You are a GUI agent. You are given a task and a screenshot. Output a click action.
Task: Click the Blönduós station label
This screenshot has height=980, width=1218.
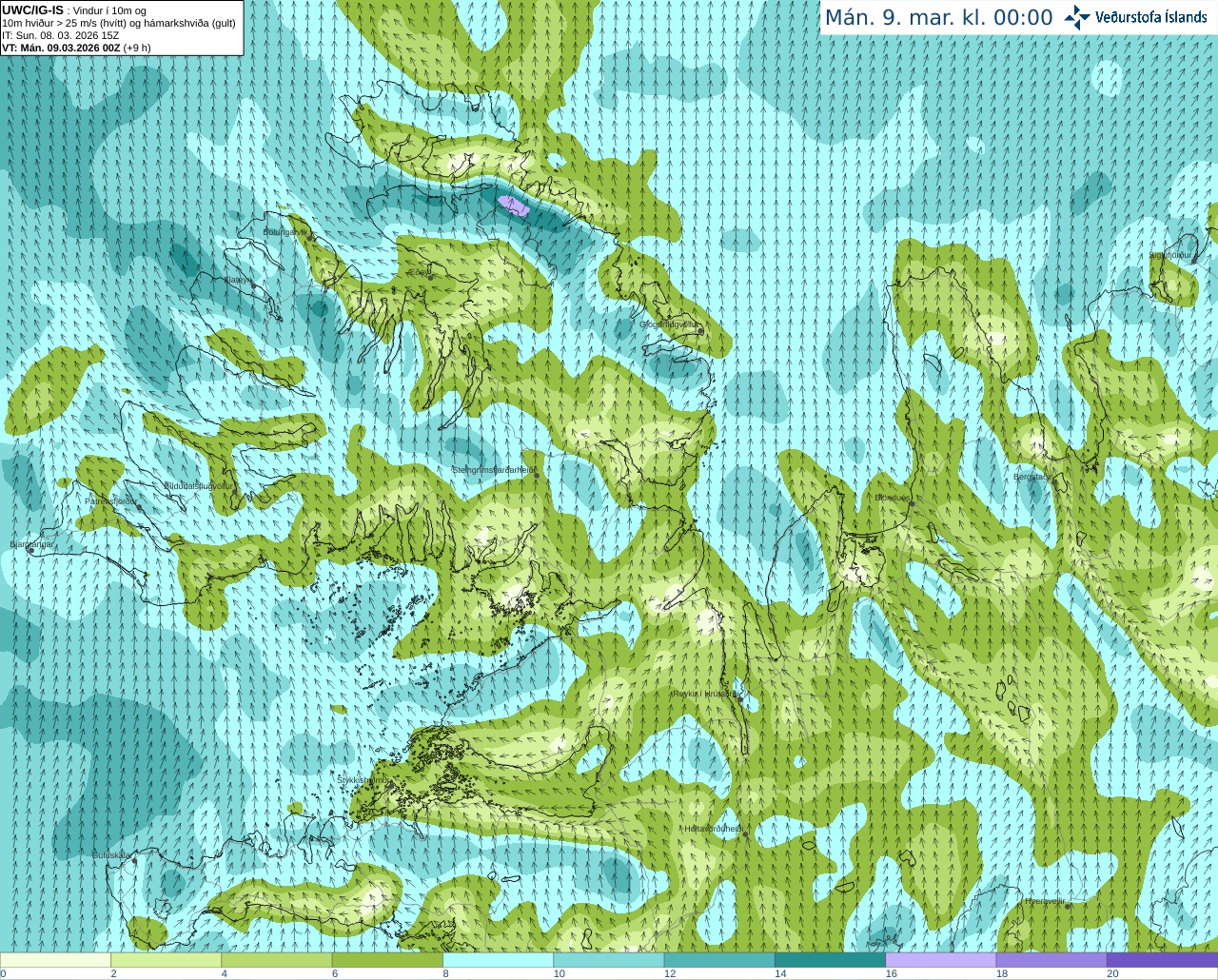point(894,498)
